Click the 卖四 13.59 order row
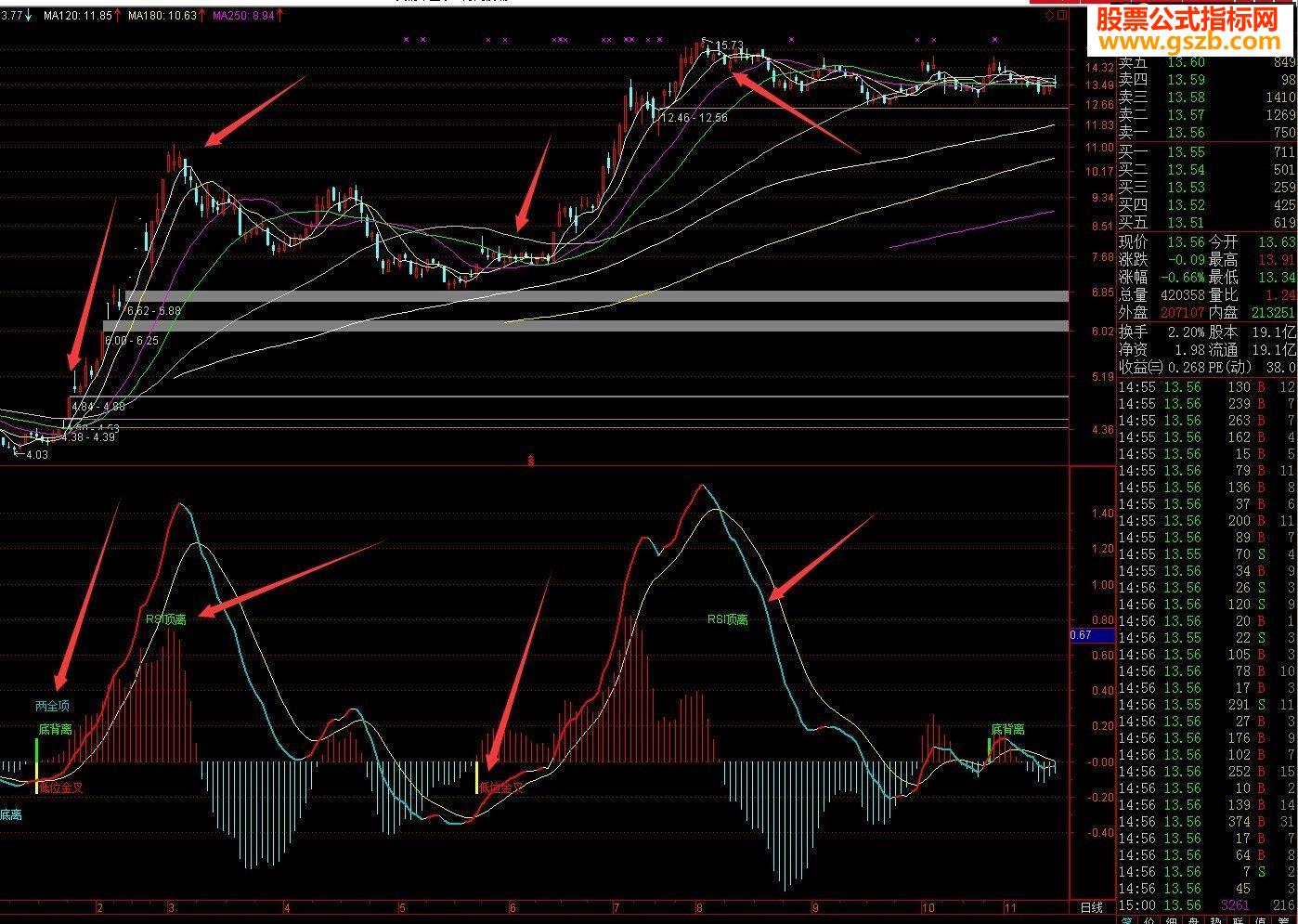The height and width of the screenshot is (924, 1298). [x=1207, y=80]
